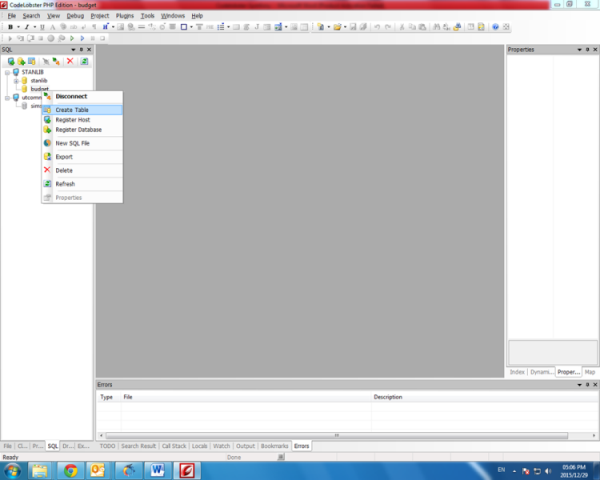Click the Undo arrow in the main toolbar

click(377, 27)
